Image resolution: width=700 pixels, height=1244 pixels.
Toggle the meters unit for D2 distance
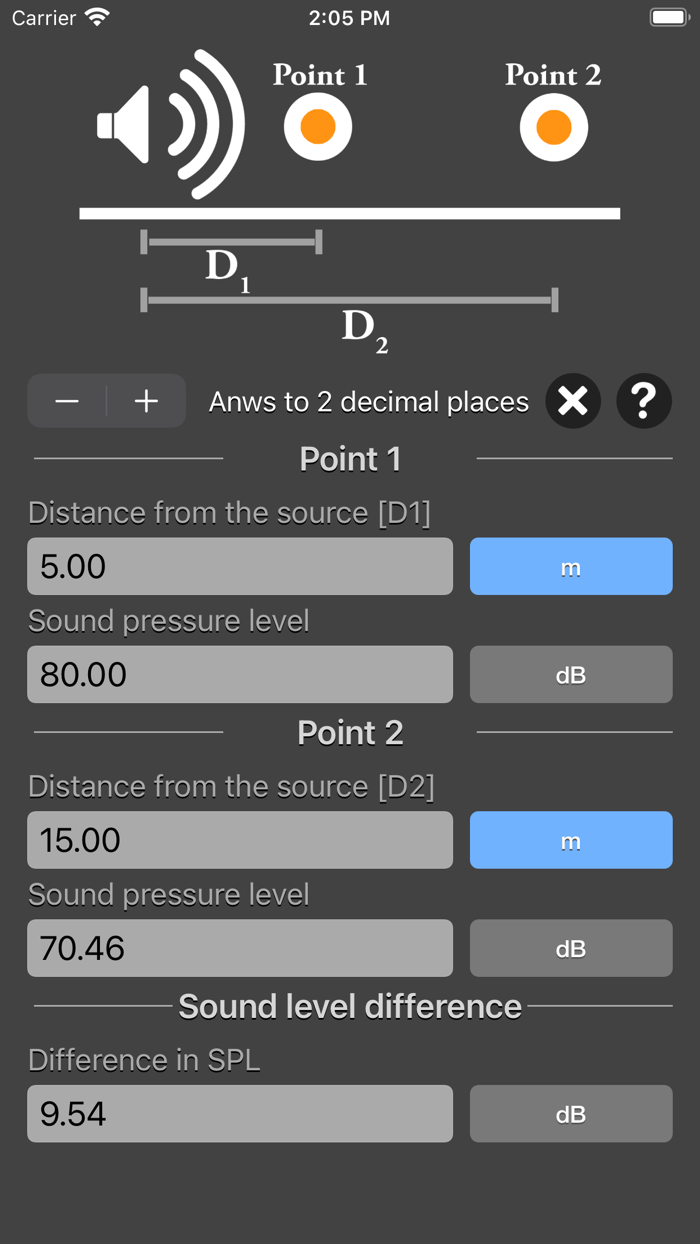[x=571, y=840]
